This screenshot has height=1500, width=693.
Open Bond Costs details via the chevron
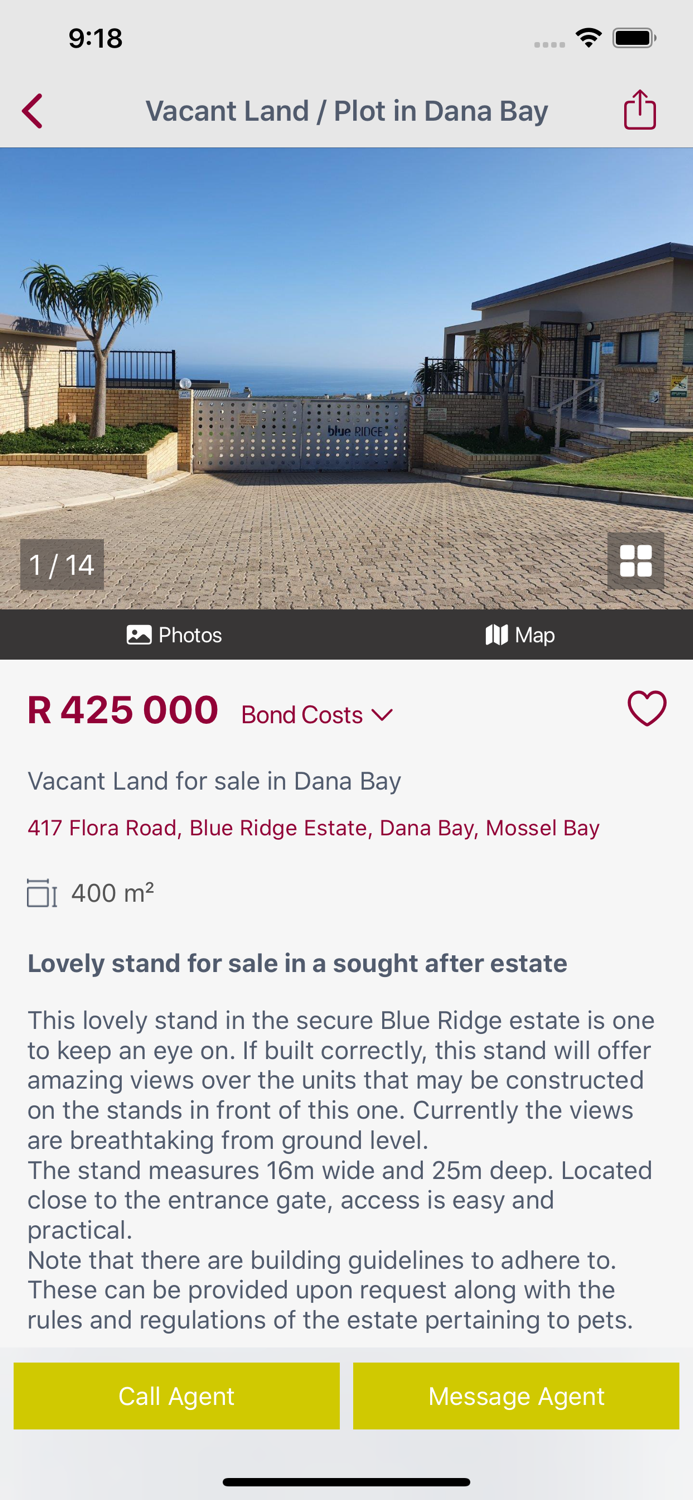pos(383,716)
